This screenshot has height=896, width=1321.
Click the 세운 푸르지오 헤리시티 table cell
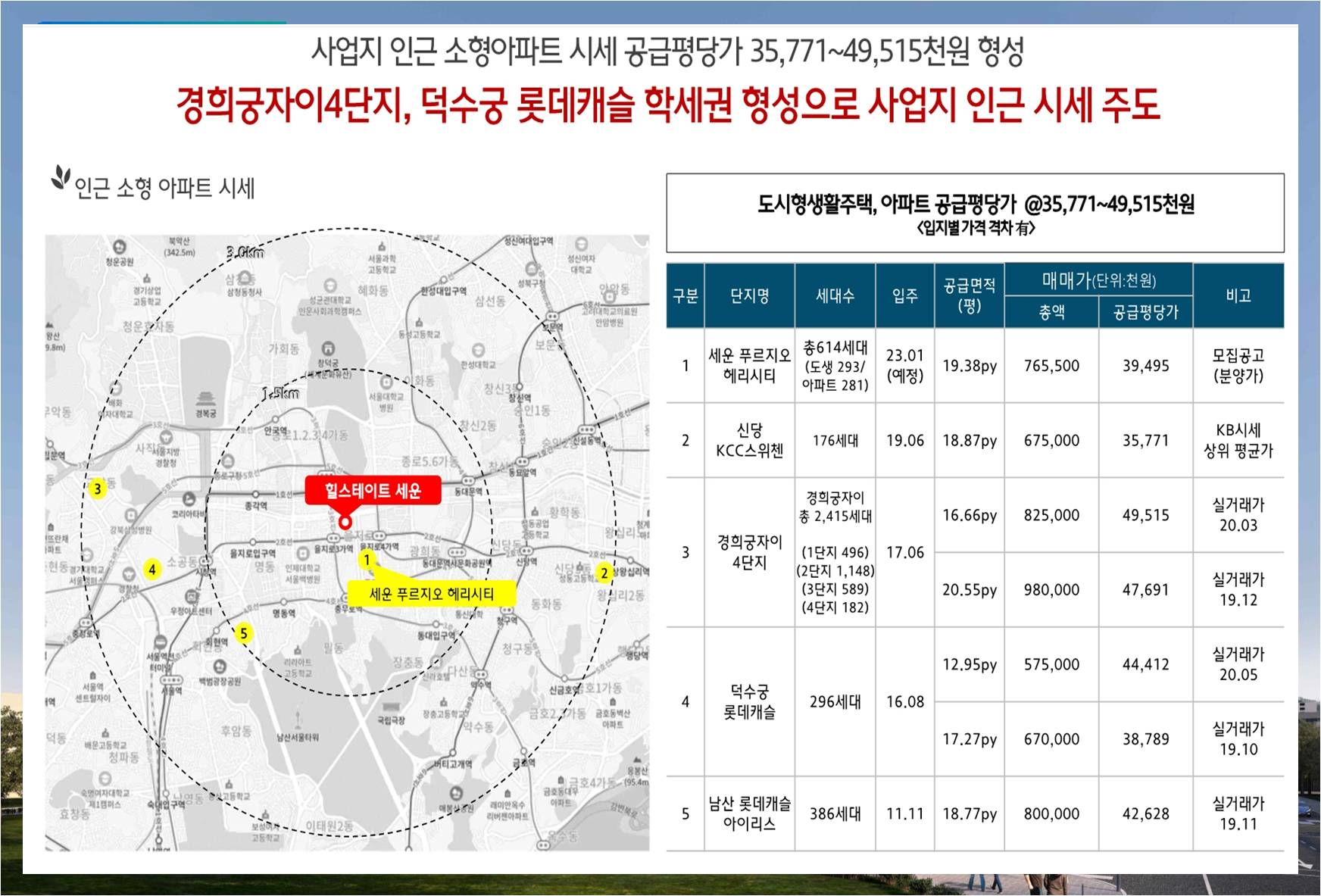tap(750, 366)
